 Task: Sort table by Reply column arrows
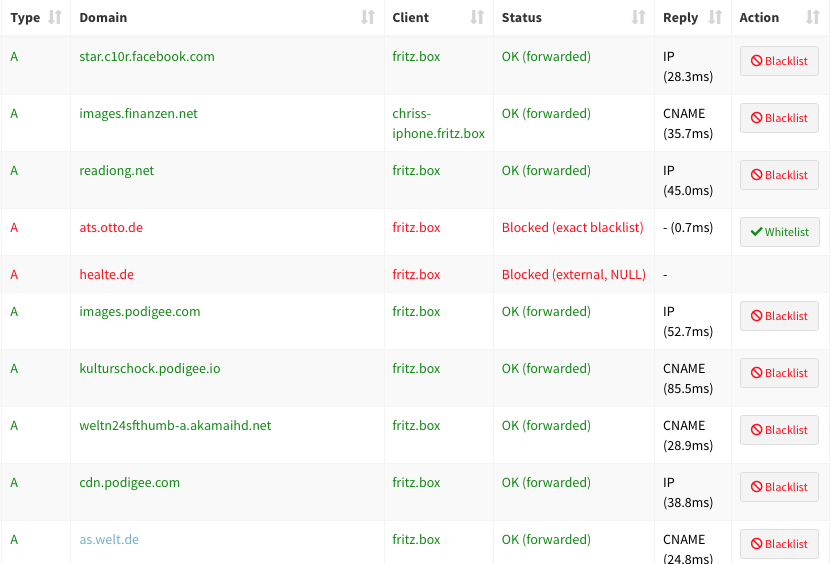[x=715, y=18]
